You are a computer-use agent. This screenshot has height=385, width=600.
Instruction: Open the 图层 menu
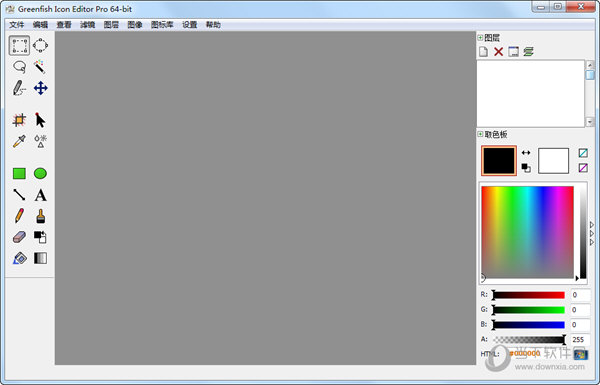click(x=111, y=25)
